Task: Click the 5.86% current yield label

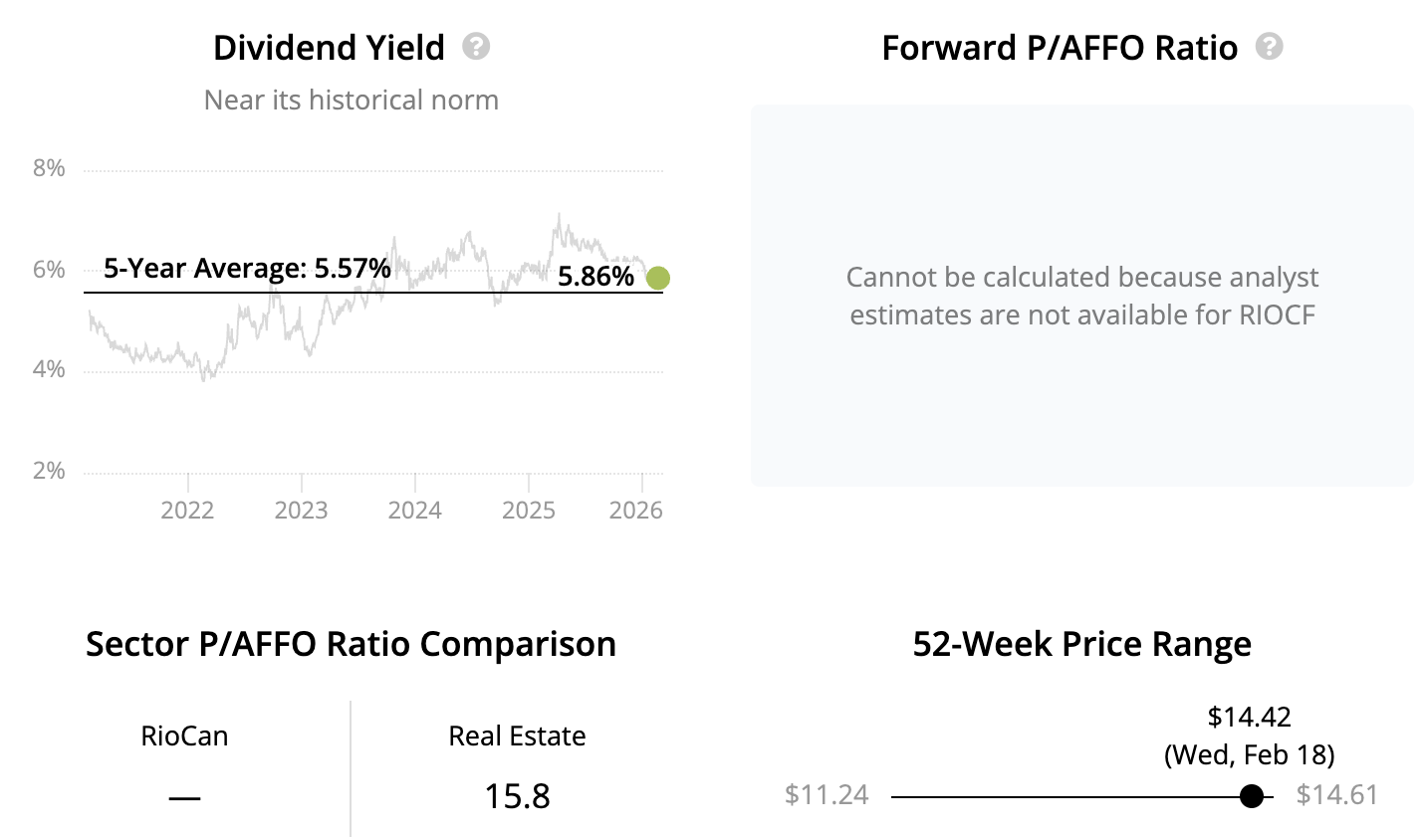Action: click(x=595, y=277)
